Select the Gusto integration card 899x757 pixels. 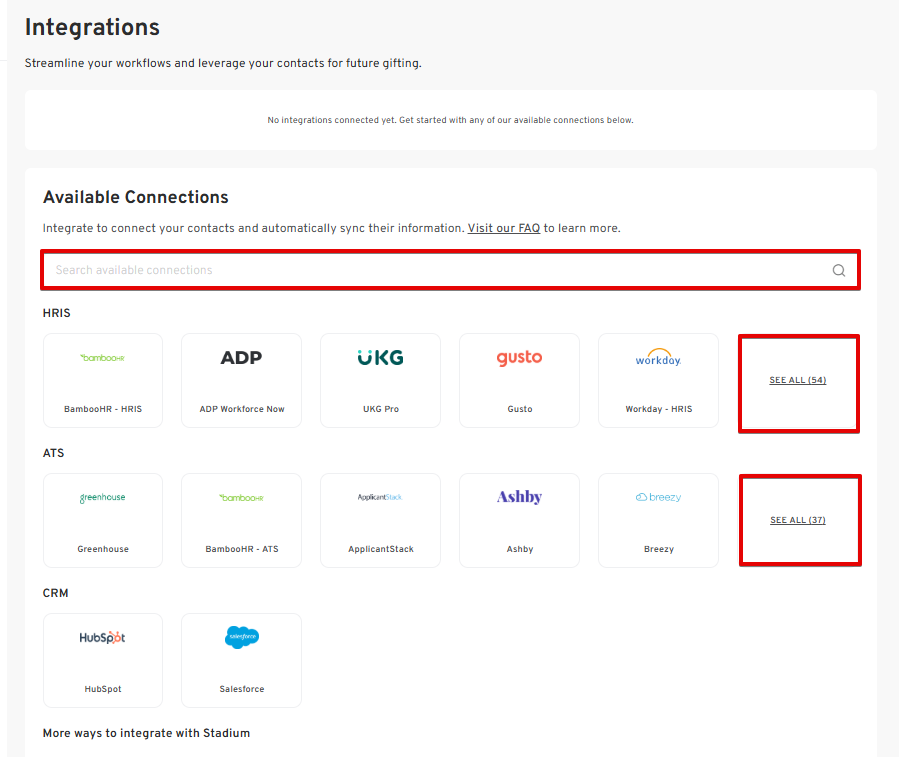519,381
